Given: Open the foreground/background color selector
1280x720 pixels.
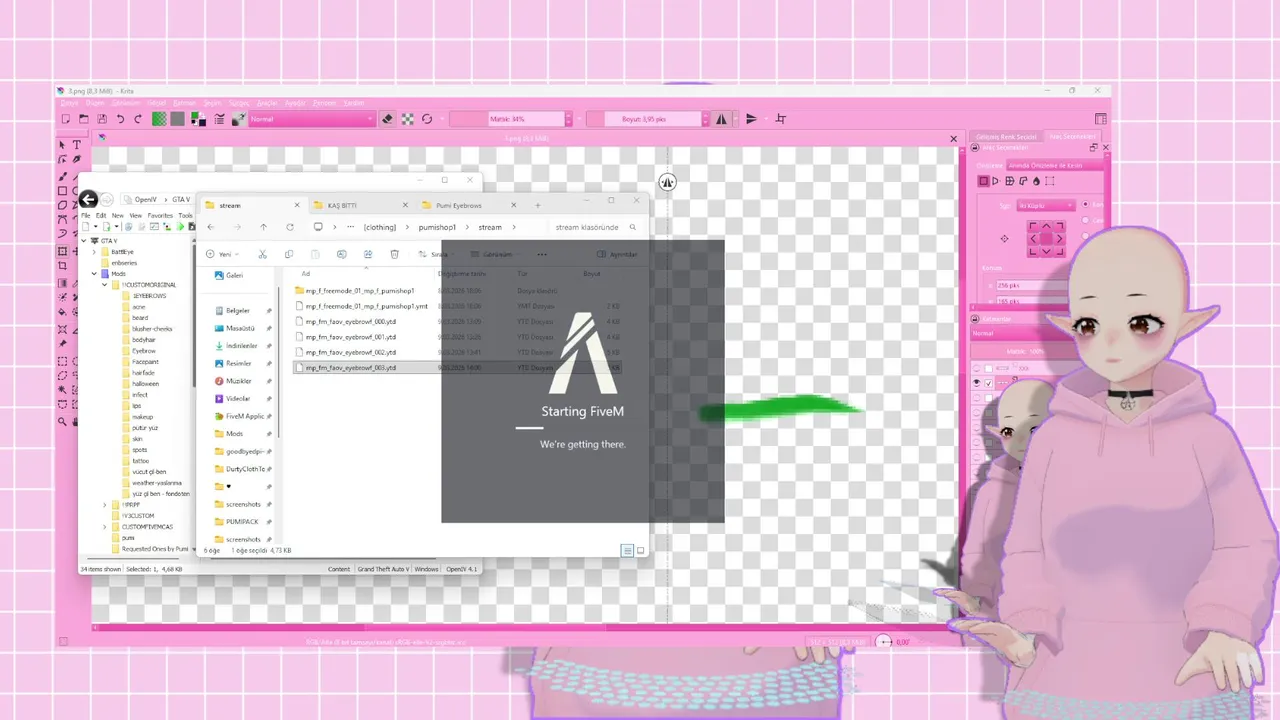Looking at the screenshot, I should click(x=198, y=119).
